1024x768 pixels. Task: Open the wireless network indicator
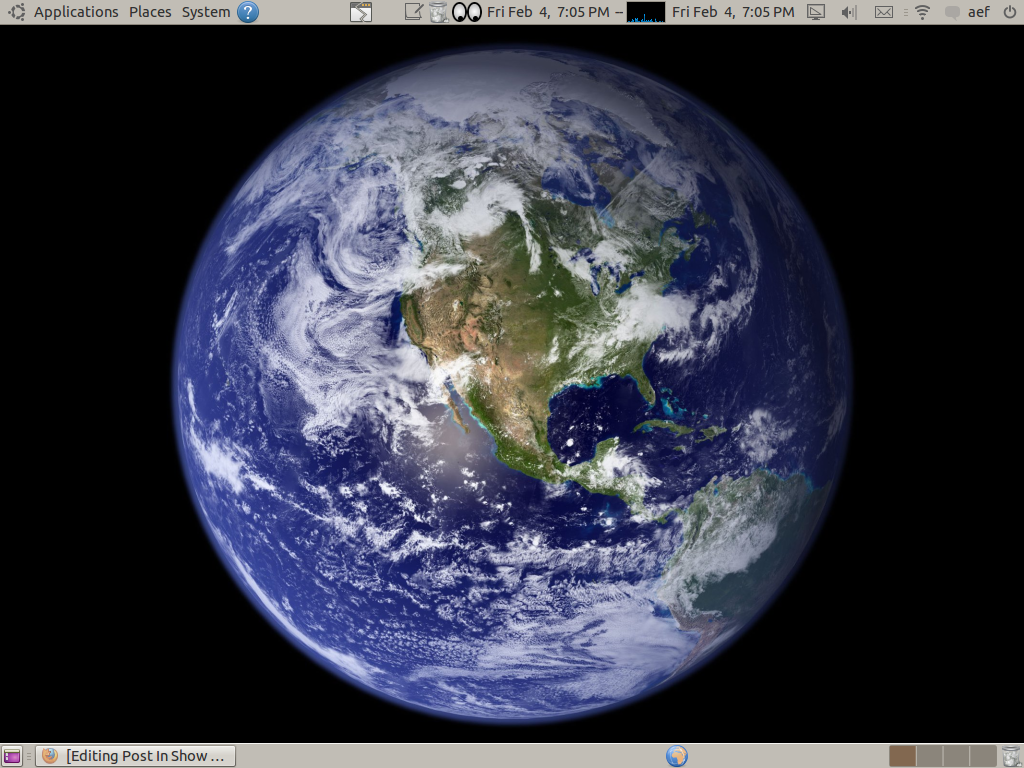922,12
